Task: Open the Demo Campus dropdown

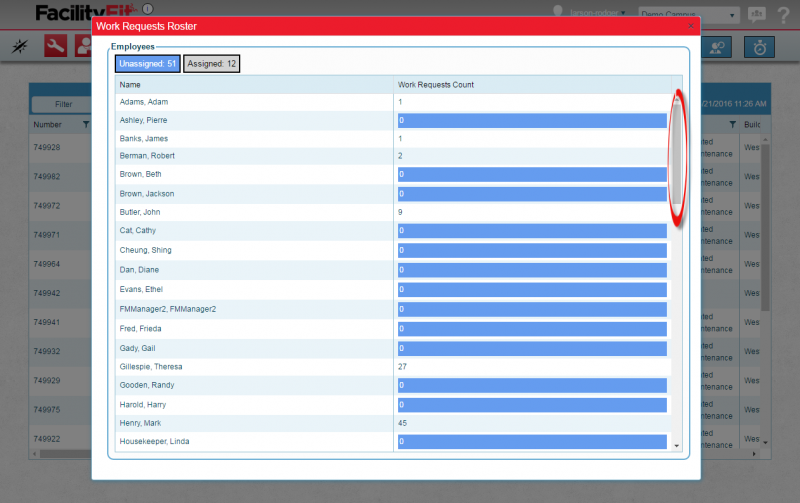Action: (x=689, y=15)
